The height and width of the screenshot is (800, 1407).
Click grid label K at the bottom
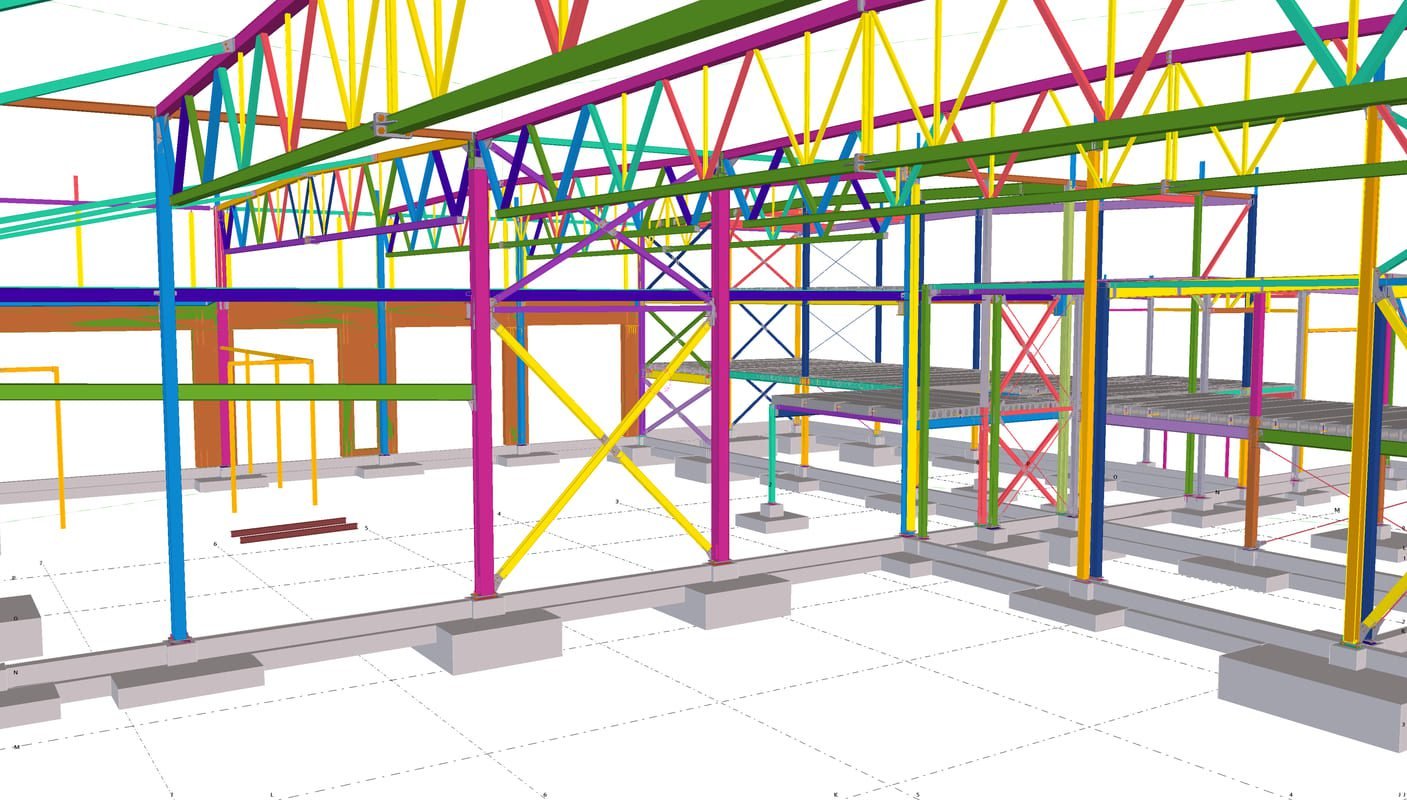835,795
